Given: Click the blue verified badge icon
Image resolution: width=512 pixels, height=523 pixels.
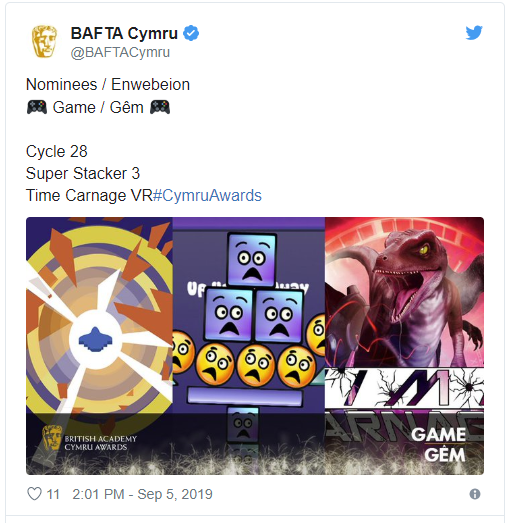Looking at the screenshot, I should click(191, 33).
